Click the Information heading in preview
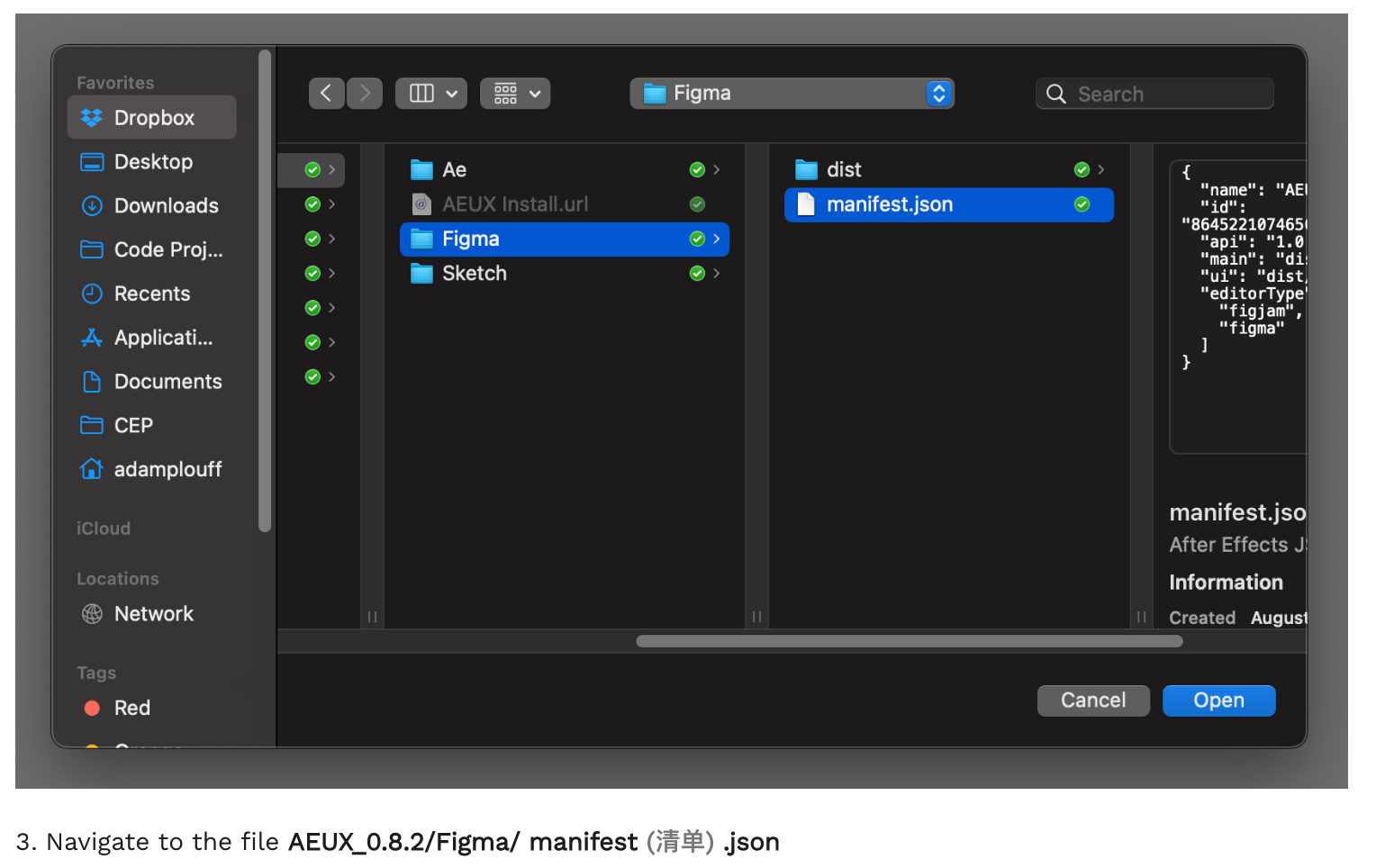The image size is (1394, 868). tap(1226, 583)
